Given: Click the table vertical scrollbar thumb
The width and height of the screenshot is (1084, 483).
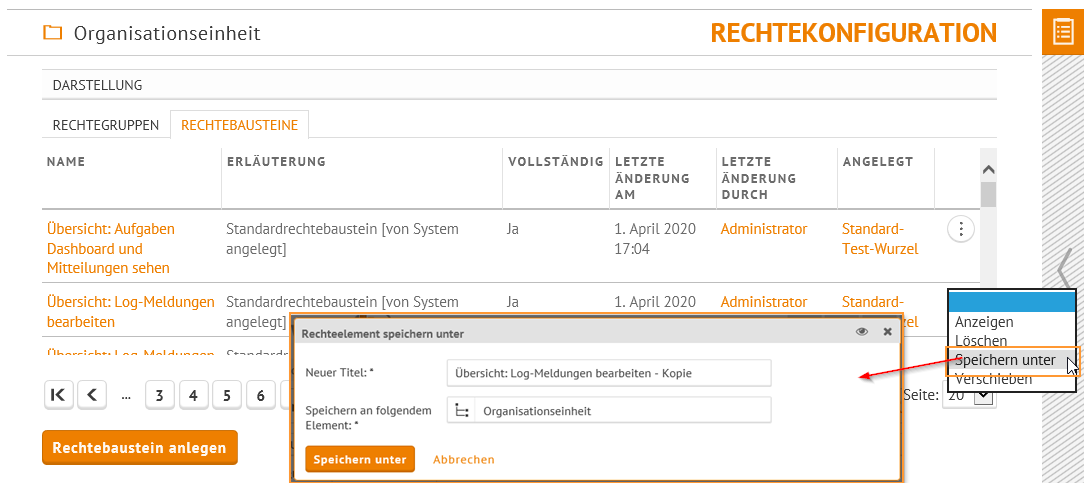Looking at the screenshot, I should pyautogui.click(x=989, y=194).
